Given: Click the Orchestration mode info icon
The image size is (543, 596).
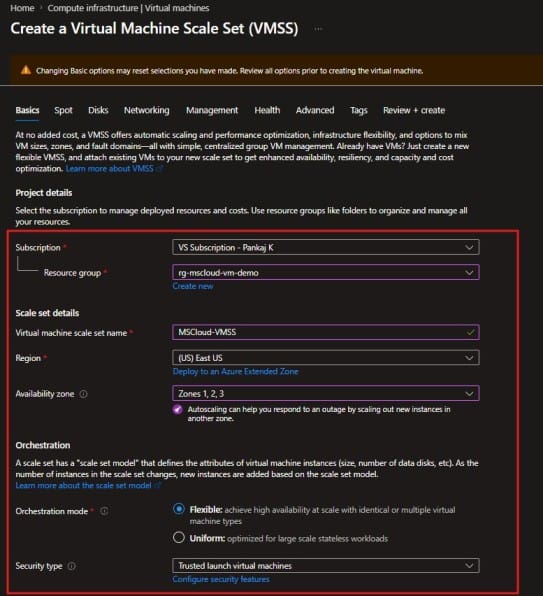Looking at the screenshot, I should tap(104, 511).
